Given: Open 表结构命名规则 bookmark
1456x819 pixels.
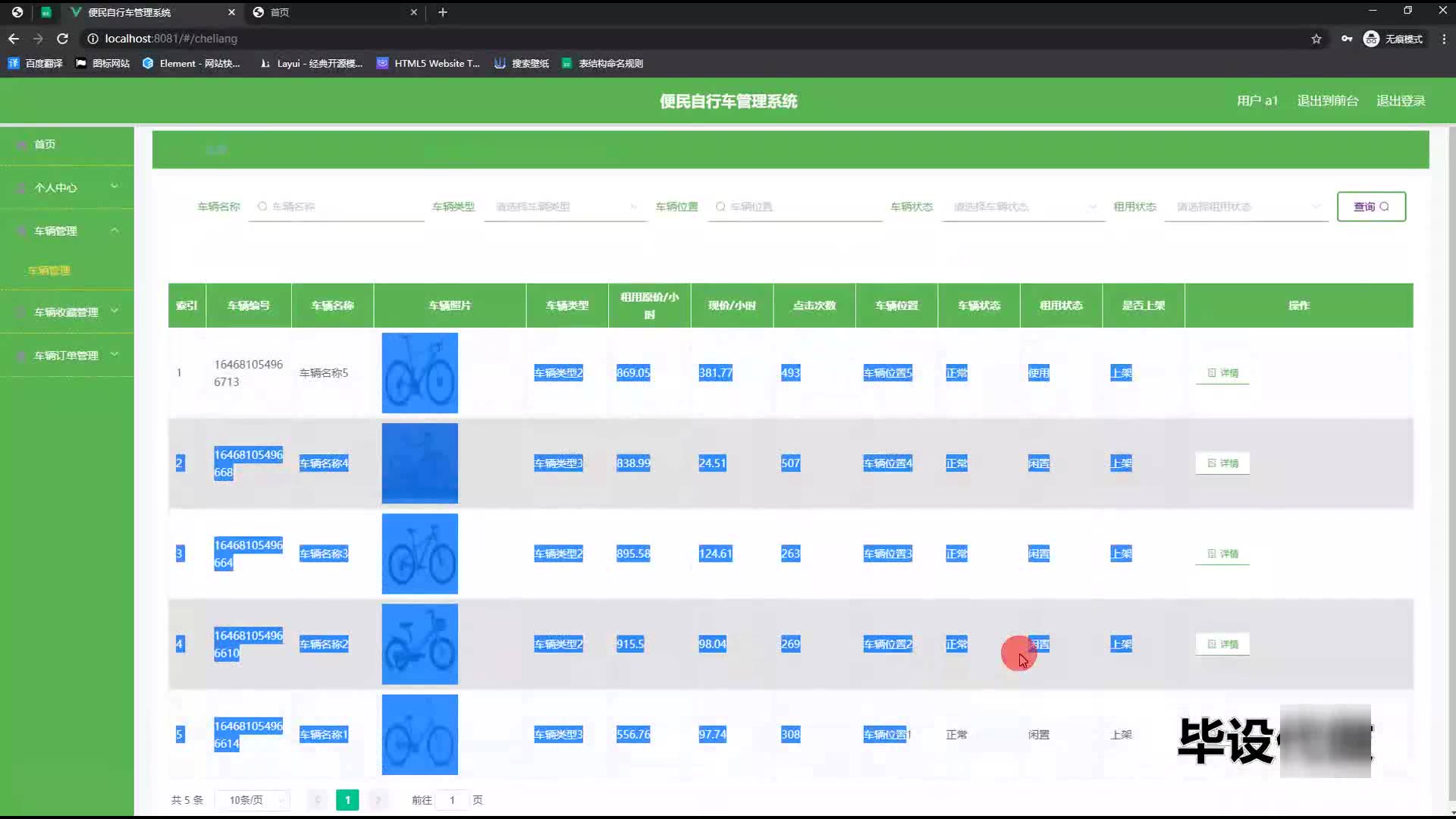Looking at the screenshot, I should 603,64.
